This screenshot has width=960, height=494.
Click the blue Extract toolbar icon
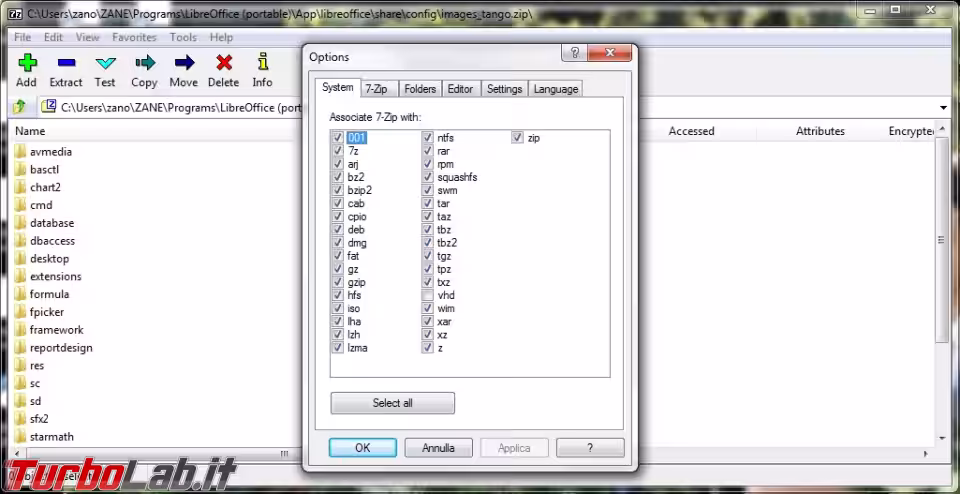pyautogui.click(x=66, y=63)
